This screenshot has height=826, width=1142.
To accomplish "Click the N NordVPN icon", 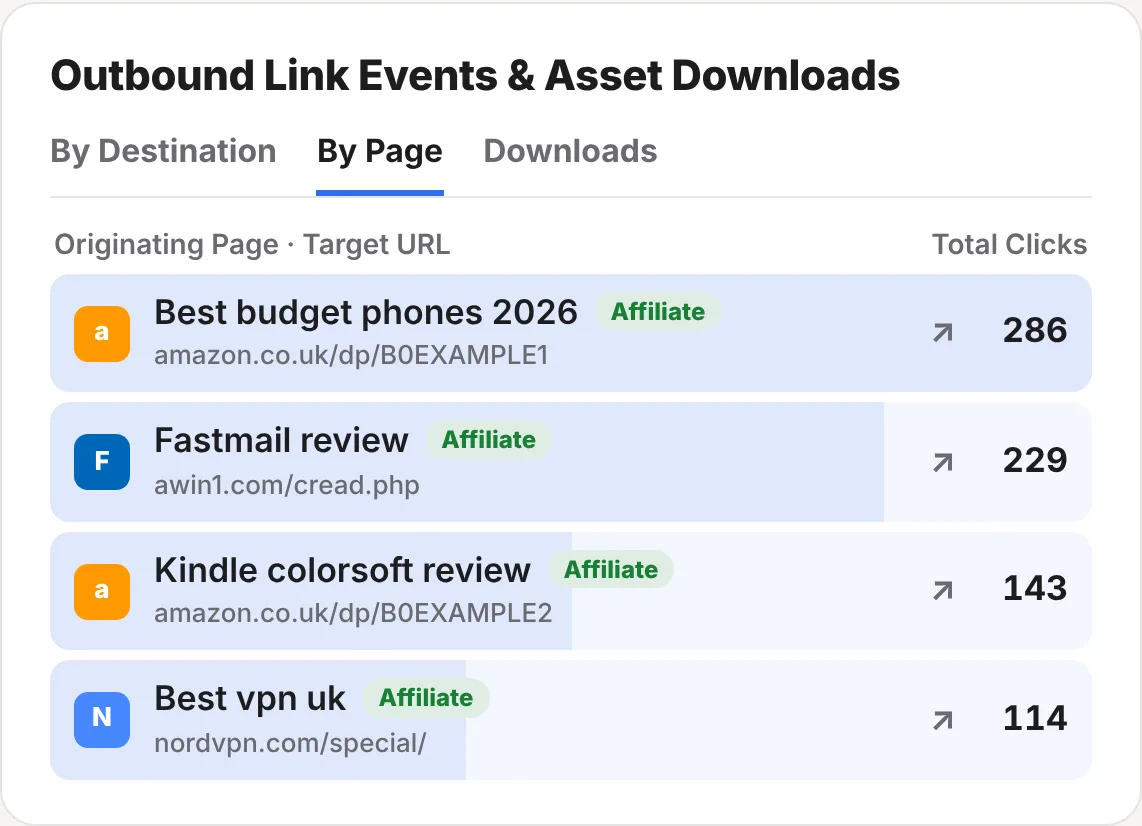I will click(102, 720).
